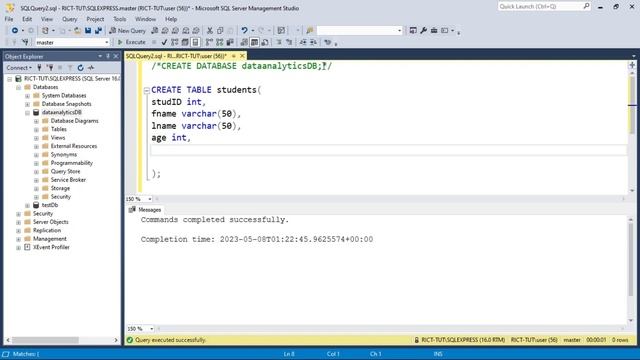Screen dimensions: 640x360
Task: Expand the Programmability folder
Action: pyautogui.click(x=36, y=163)
